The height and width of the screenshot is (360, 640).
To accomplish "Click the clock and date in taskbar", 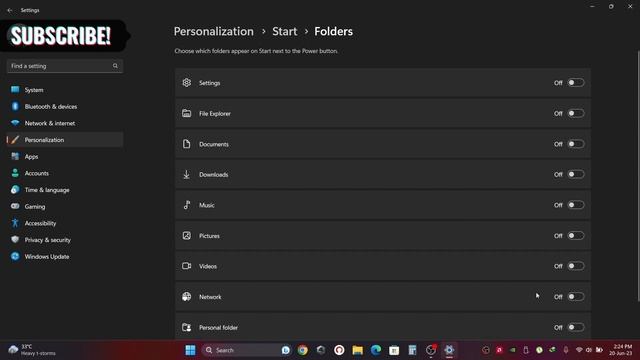I will pyautogui.click(x=621, y=350).
